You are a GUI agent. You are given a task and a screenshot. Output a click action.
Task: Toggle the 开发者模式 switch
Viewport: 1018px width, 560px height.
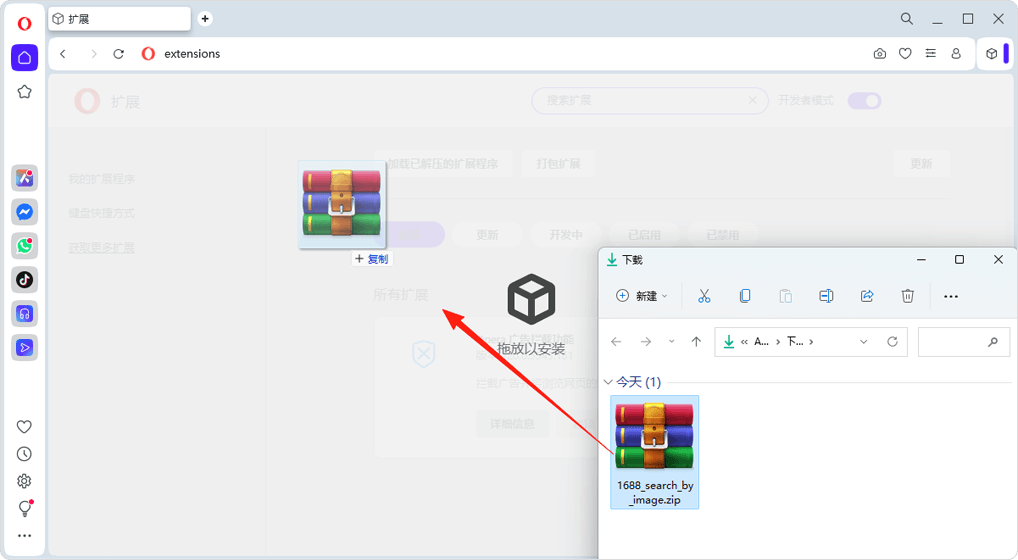pyautogui.click(x=864, y=101)
